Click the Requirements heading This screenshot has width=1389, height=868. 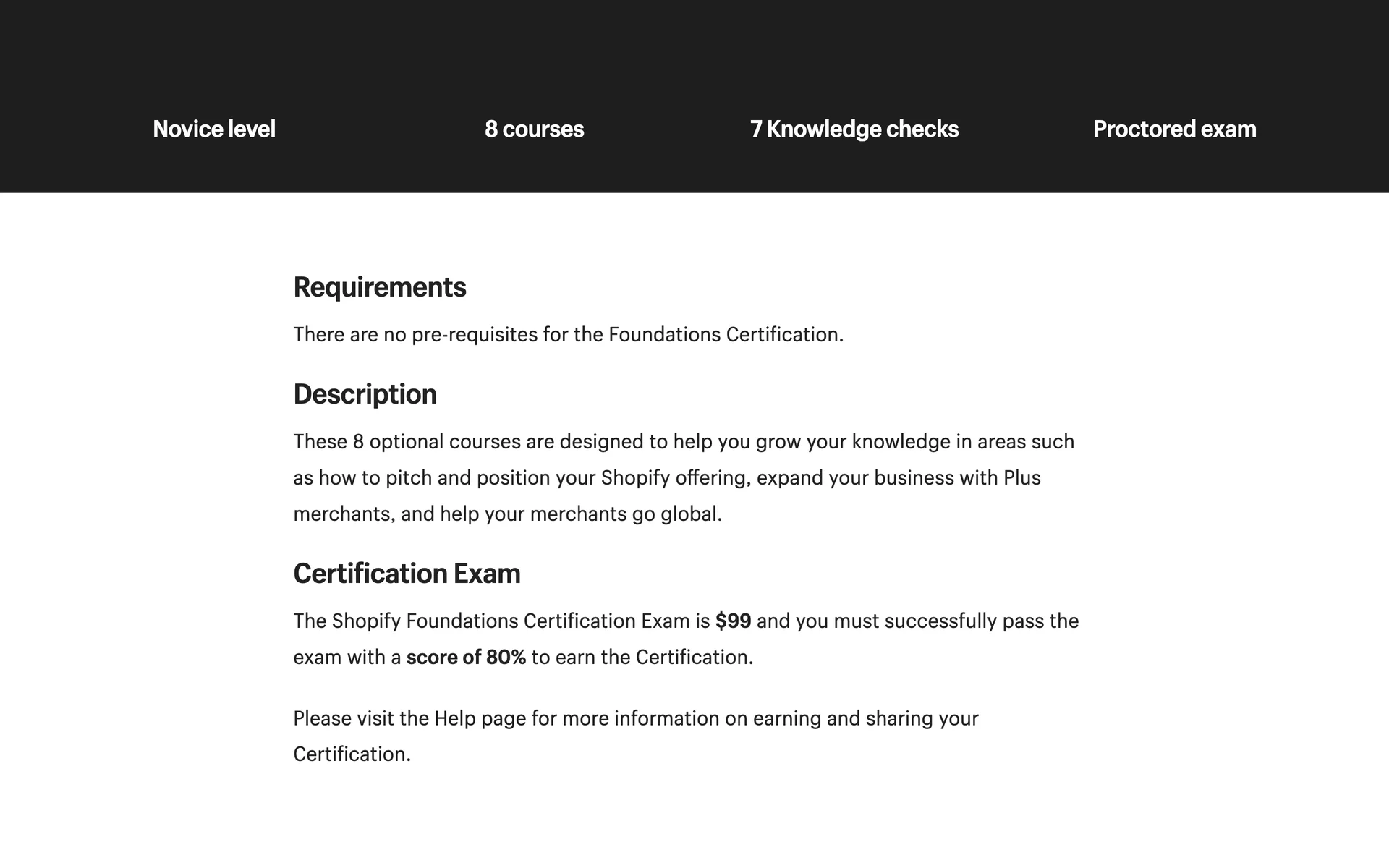coord(379,287)
